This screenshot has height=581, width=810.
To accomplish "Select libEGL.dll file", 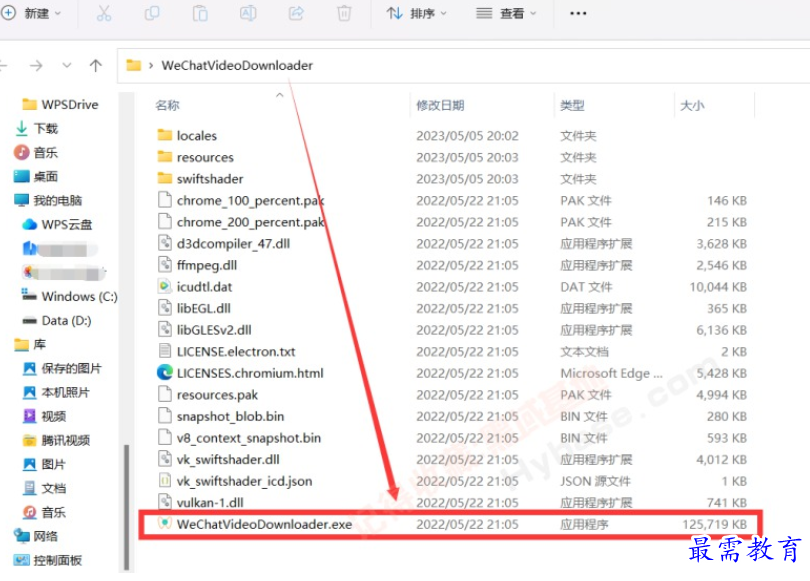I will click(x=194, y=308).
